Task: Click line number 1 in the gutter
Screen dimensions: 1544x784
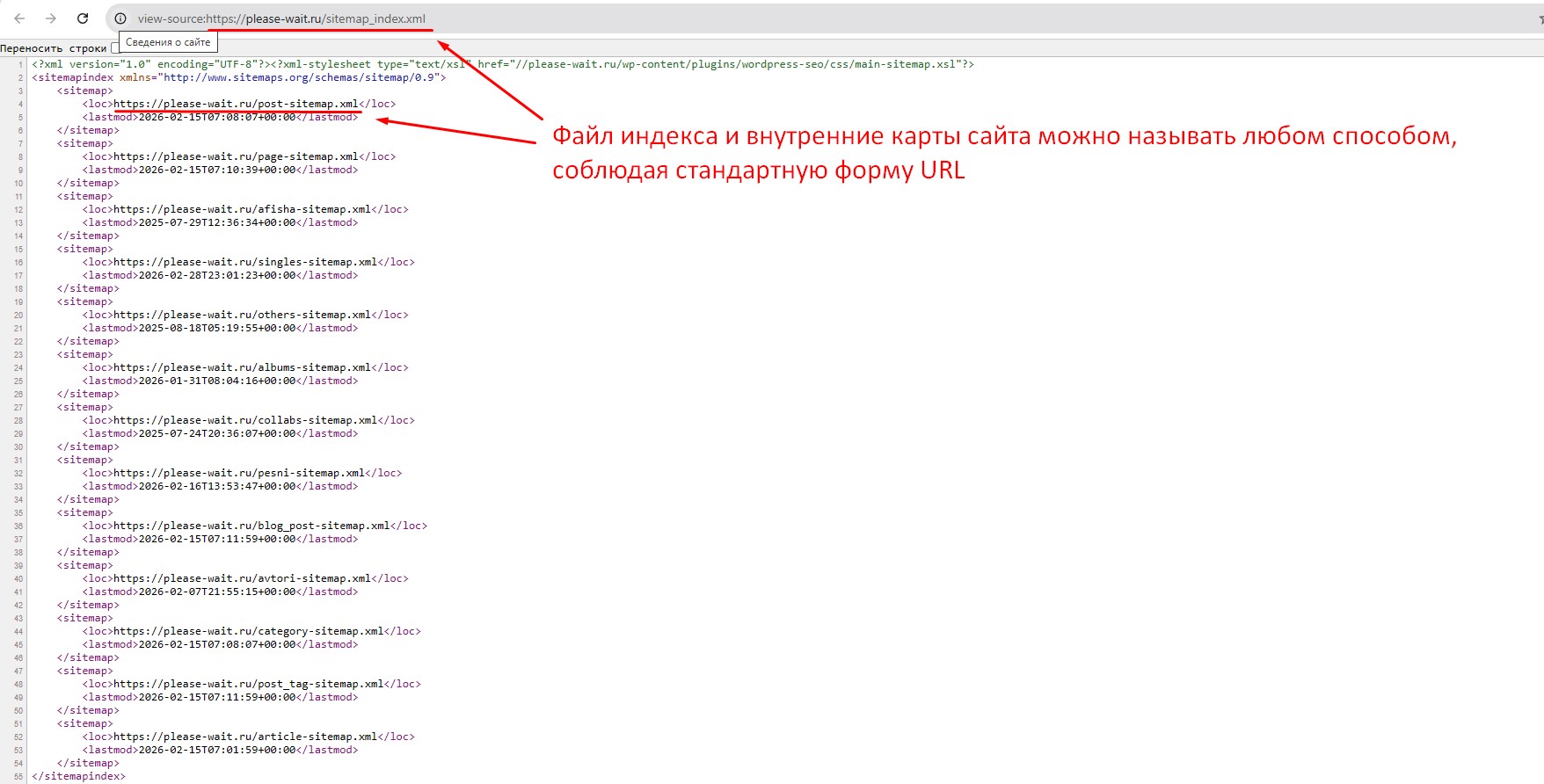Action: click(20, 65)
